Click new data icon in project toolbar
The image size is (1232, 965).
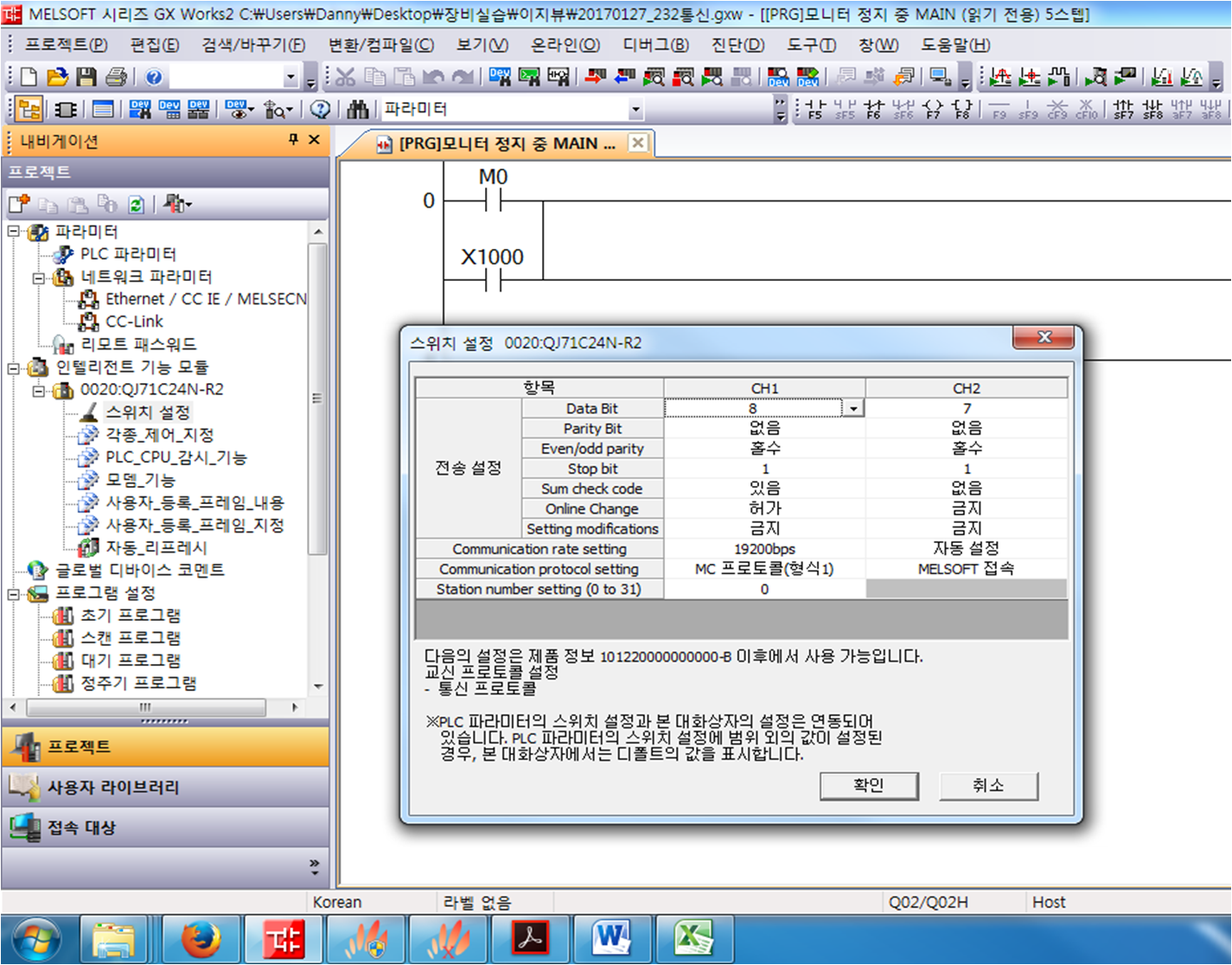[x=19, y=204]
